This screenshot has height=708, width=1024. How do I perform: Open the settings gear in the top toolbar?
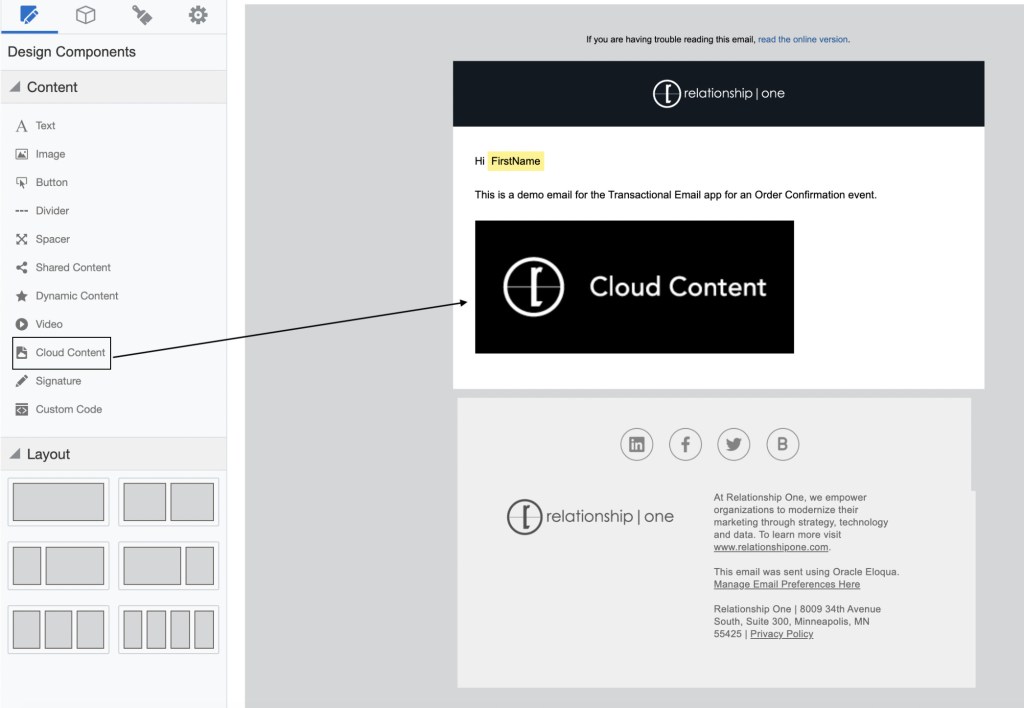pyautogui.click(x=197, y=15)
